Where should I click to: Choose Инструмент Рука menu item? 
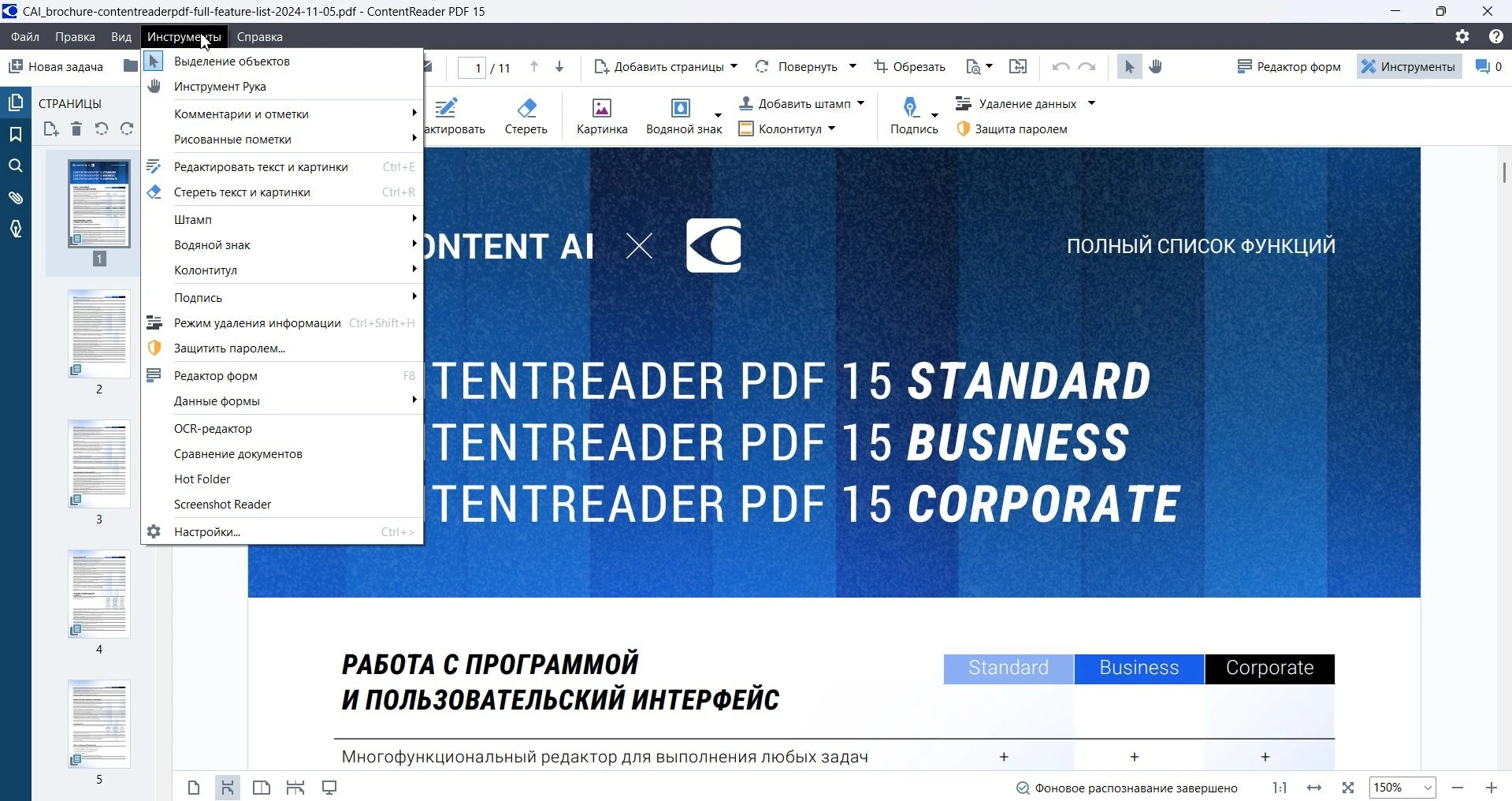point(282,86)
